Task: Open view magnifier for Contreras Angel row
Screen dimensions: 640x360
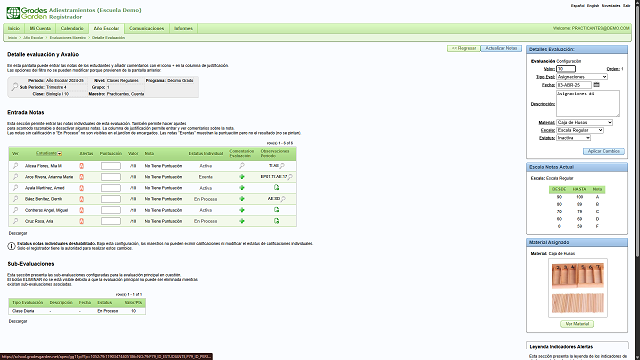Action: (x=15, y=210)
